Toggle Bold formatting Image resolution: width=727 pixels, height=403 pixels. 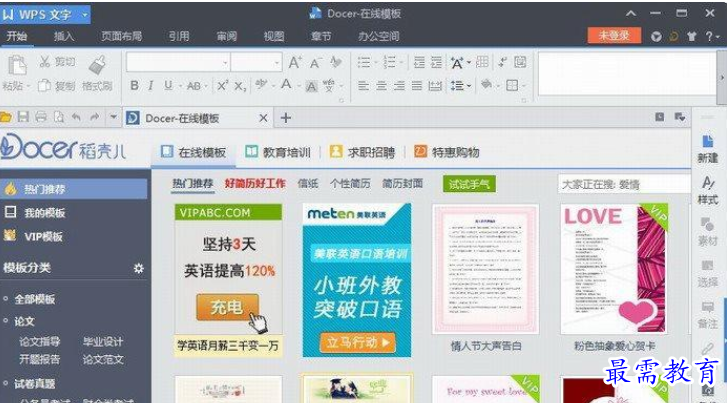pos(134,86)
